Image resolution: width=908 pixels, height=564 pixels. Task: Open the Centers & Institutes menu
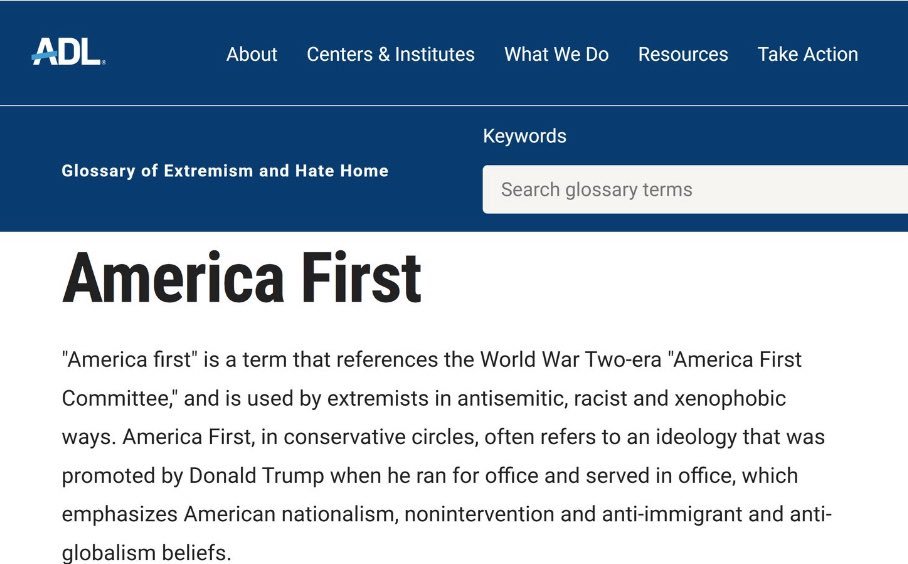(x=390, y=54)
